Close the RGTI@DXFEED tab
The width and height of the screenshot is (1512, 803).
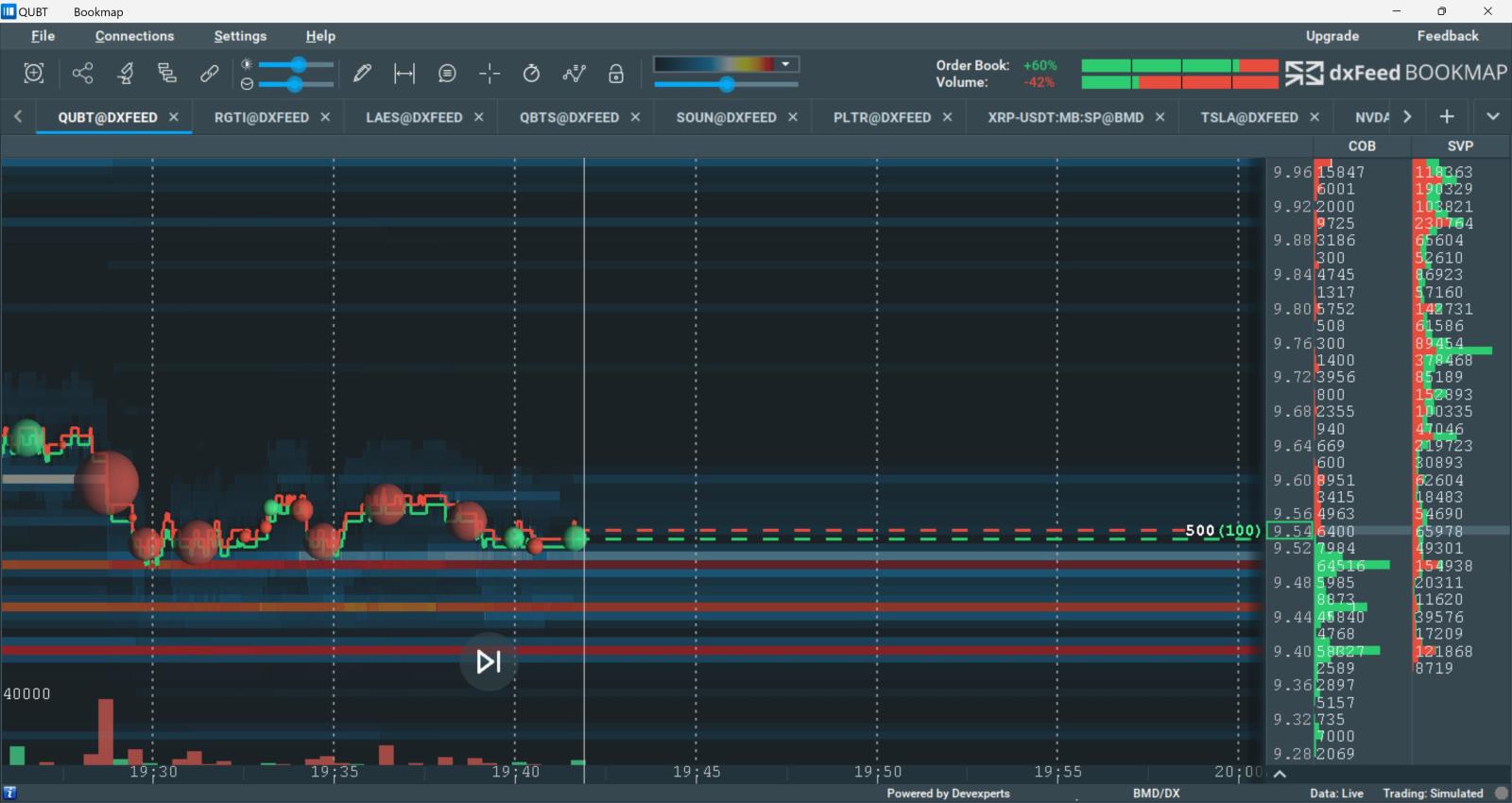pyautogui.click(x=325, y=117)
